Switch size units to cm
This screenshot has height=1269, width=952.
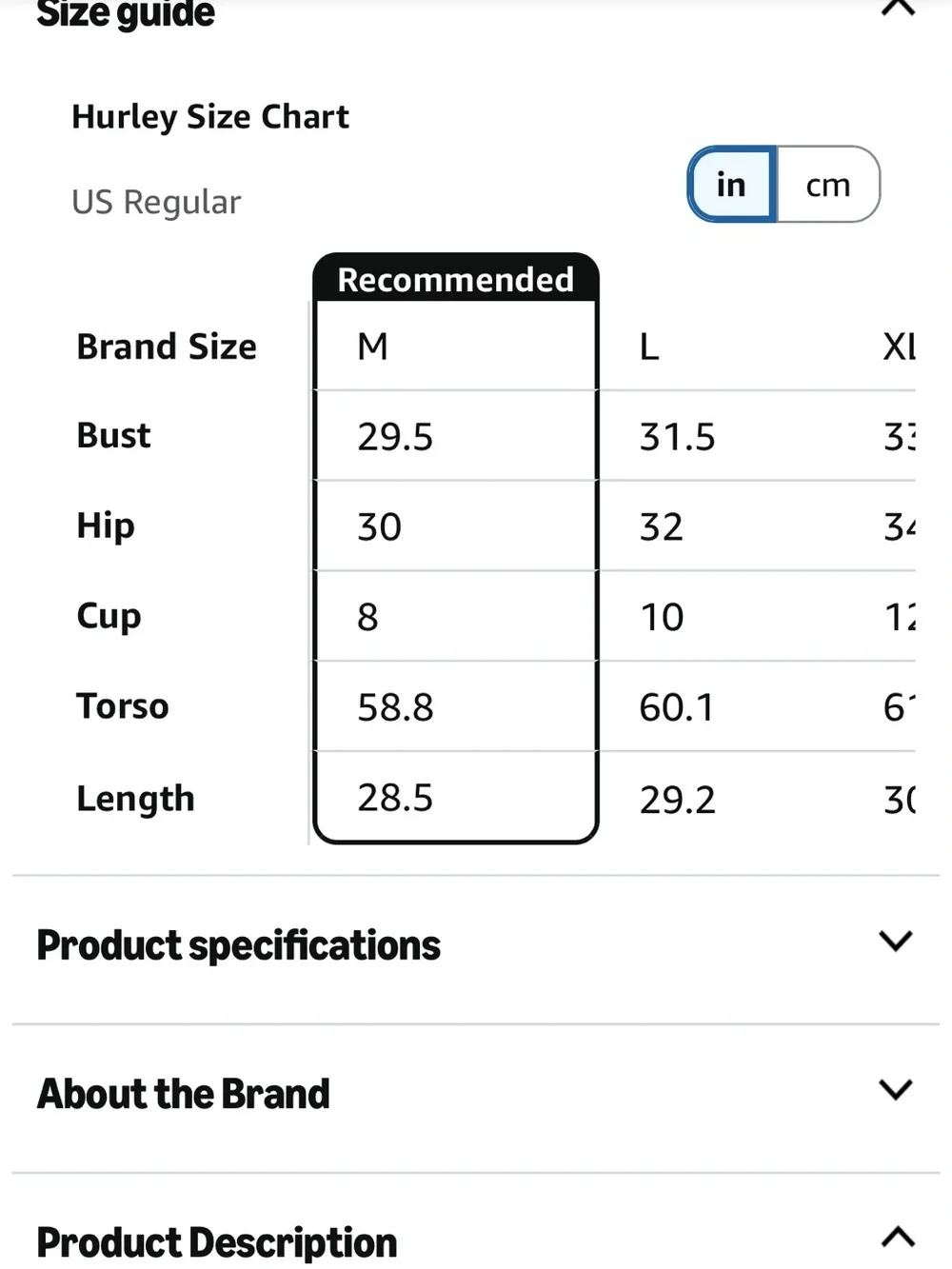point(828,184)
